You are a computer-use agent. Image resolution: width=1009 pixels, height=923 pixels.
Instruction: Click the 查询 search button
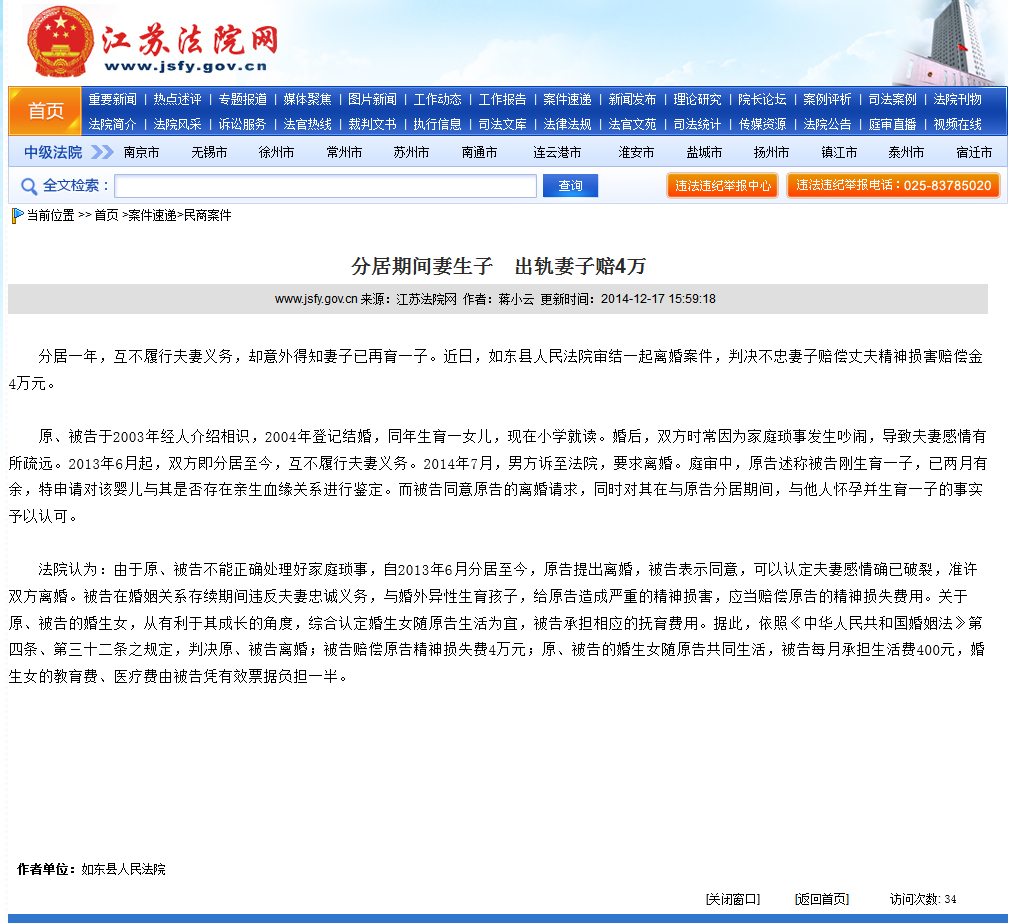point(570,186)
